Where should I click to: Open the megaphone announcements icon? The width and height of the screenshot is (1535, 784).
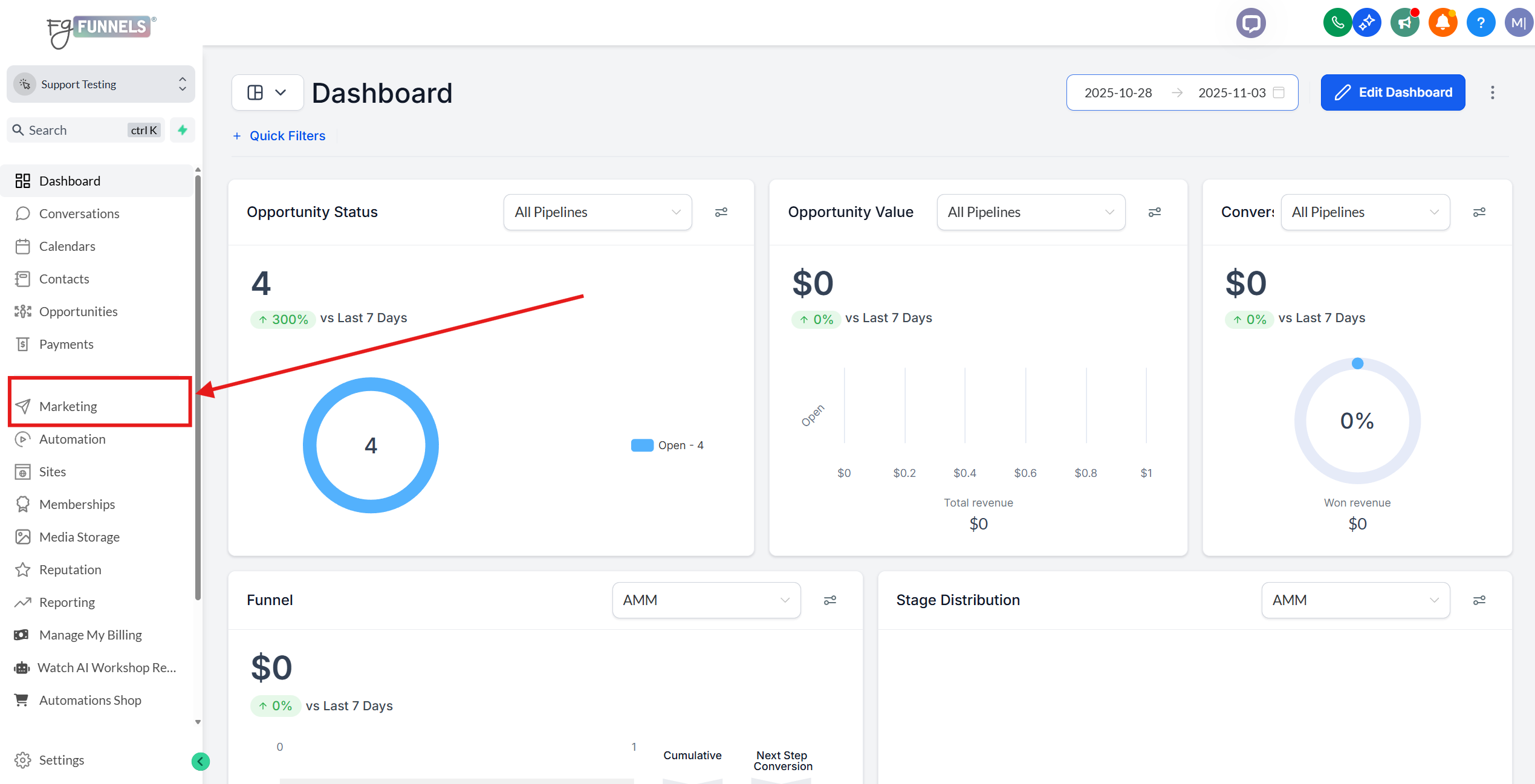tap(1404, 24)
